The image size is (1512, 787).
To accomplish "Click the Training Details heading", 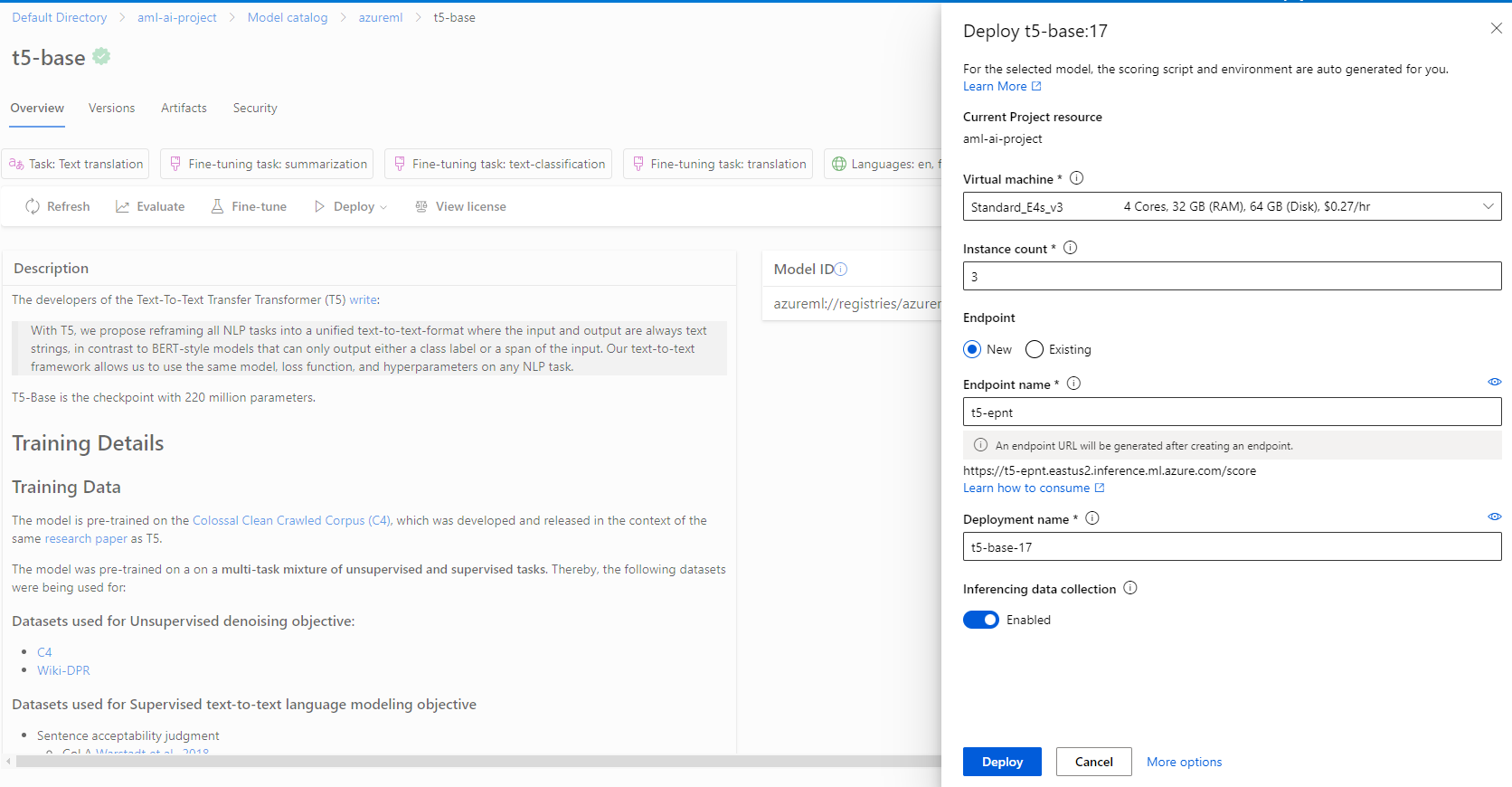I will (88, 443).
